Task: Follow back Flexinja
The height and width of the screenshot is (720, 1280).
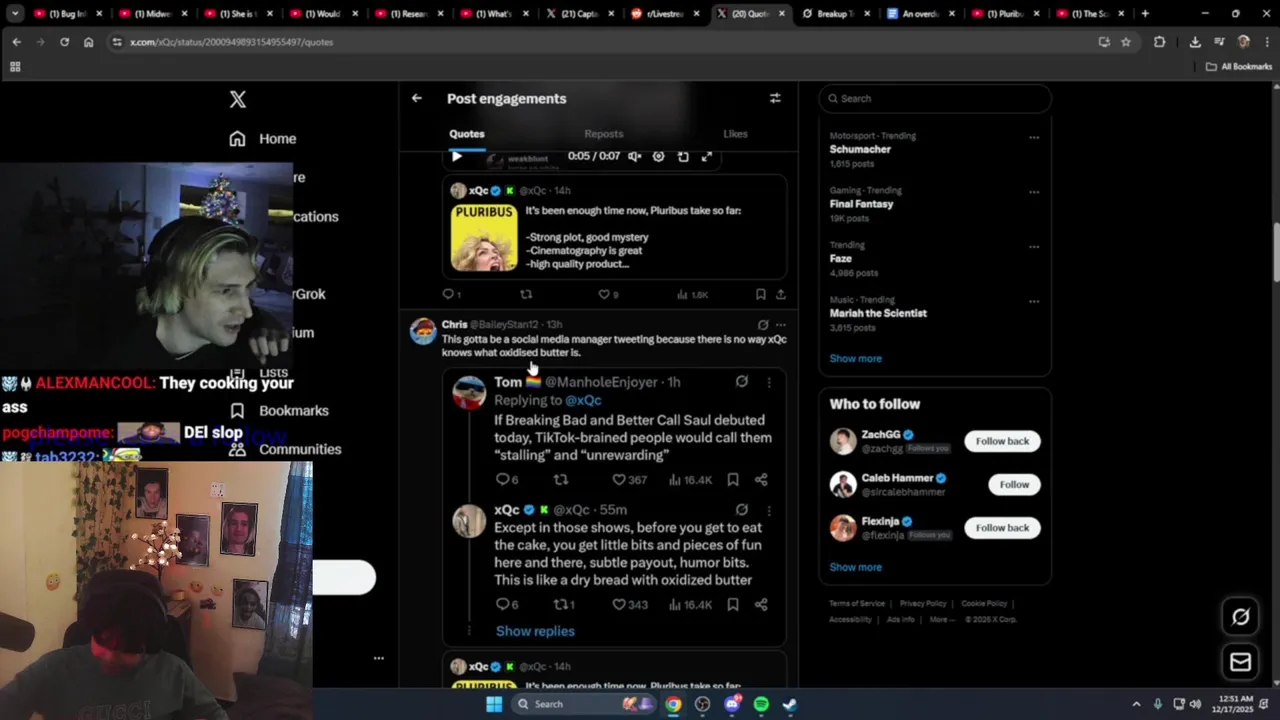Action: tap(1002, 528)
